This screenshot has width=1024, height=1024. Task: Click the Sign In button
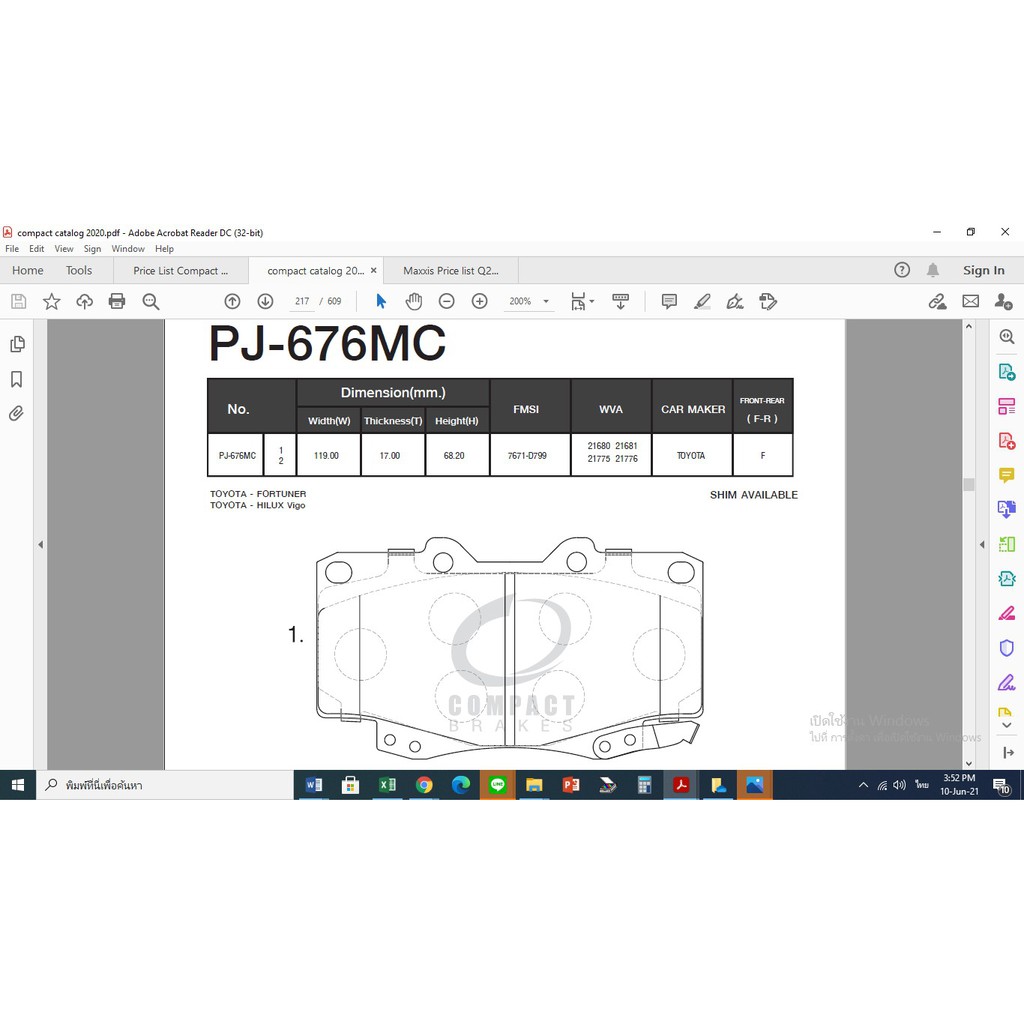pyautogui.click(x=984, y=270)
